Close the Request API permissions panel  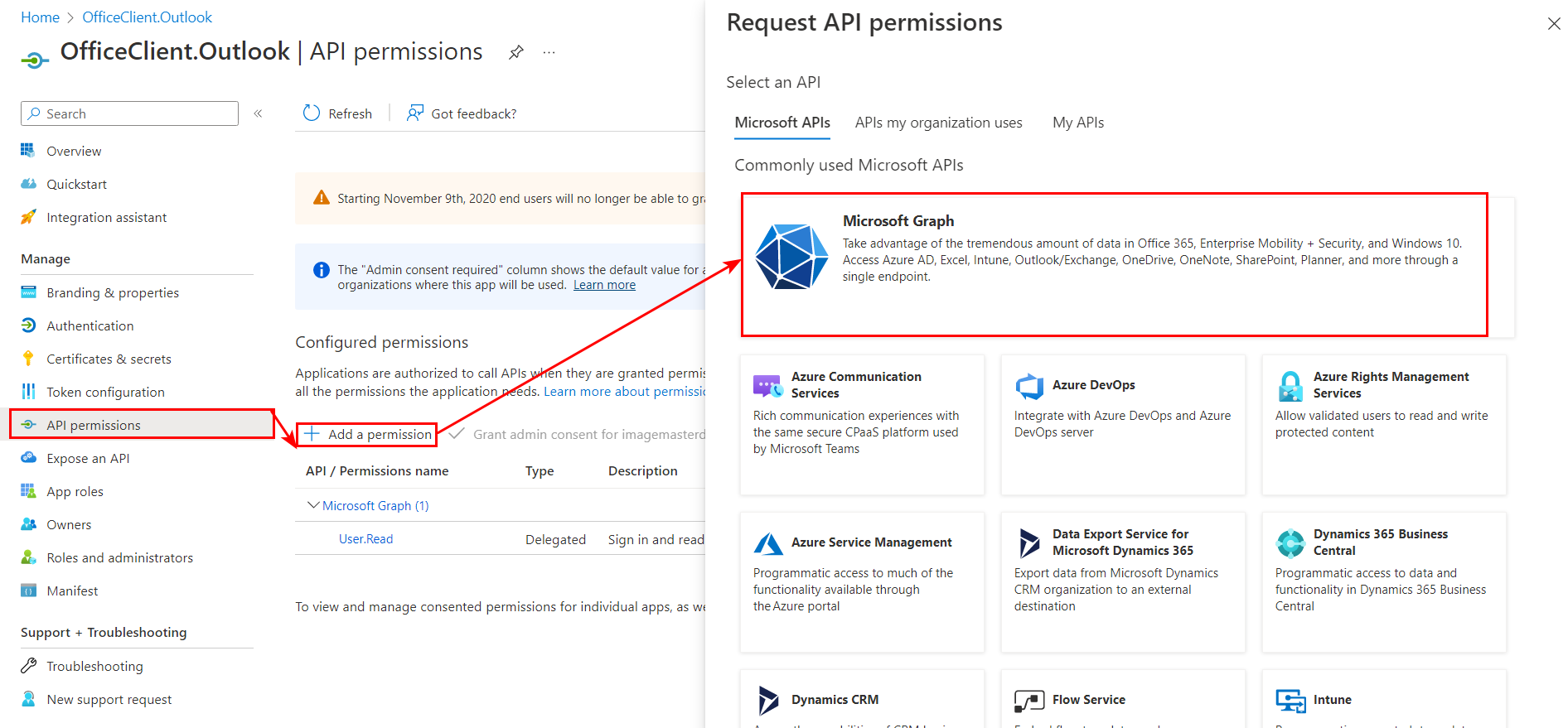tap(1554, 23)
